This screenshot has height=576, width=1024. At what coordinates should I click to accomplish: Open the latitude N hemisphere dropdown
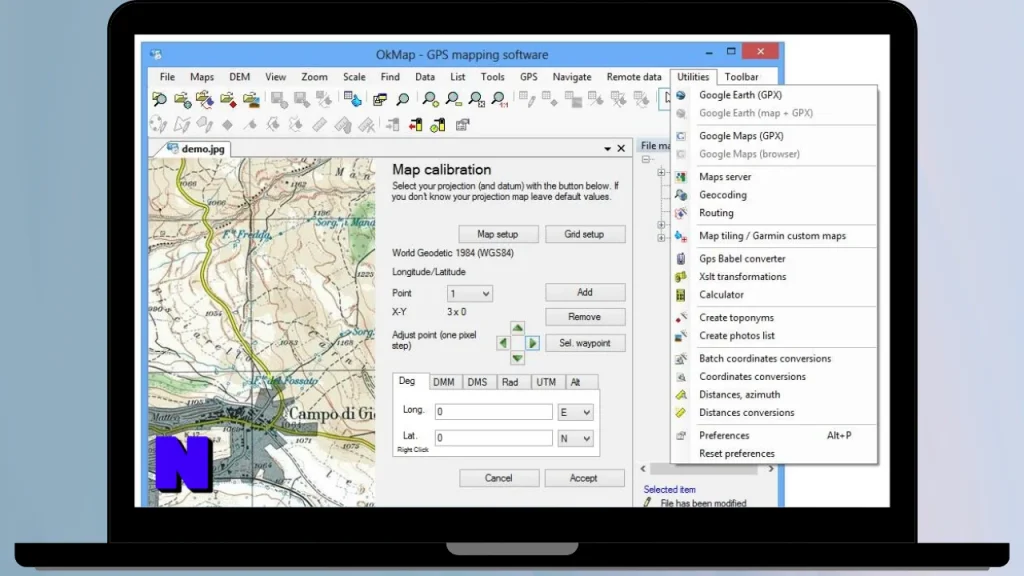coord(575,438)
